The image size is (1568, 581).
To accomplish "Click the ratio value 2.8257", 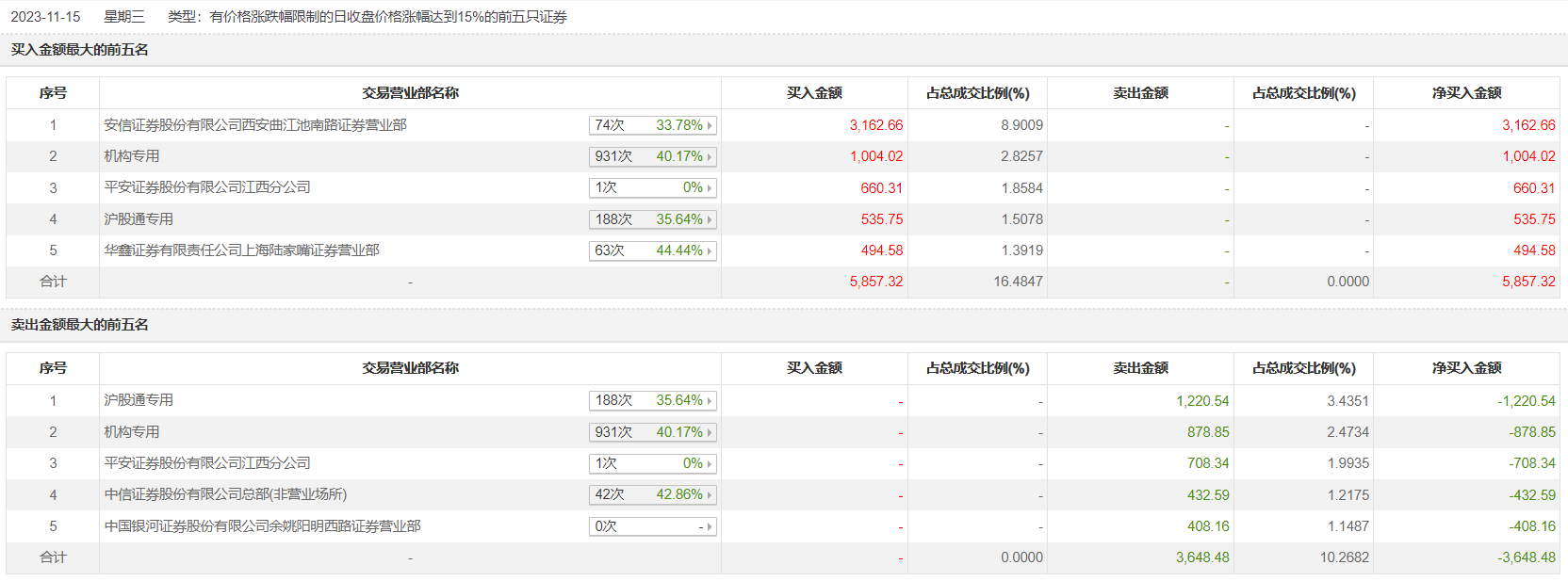I will (1021, 156).
